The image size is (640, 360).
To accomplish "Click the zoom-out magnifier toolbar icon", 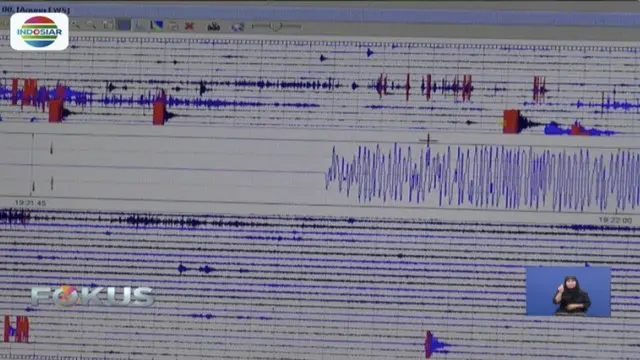I will (91, 25).
